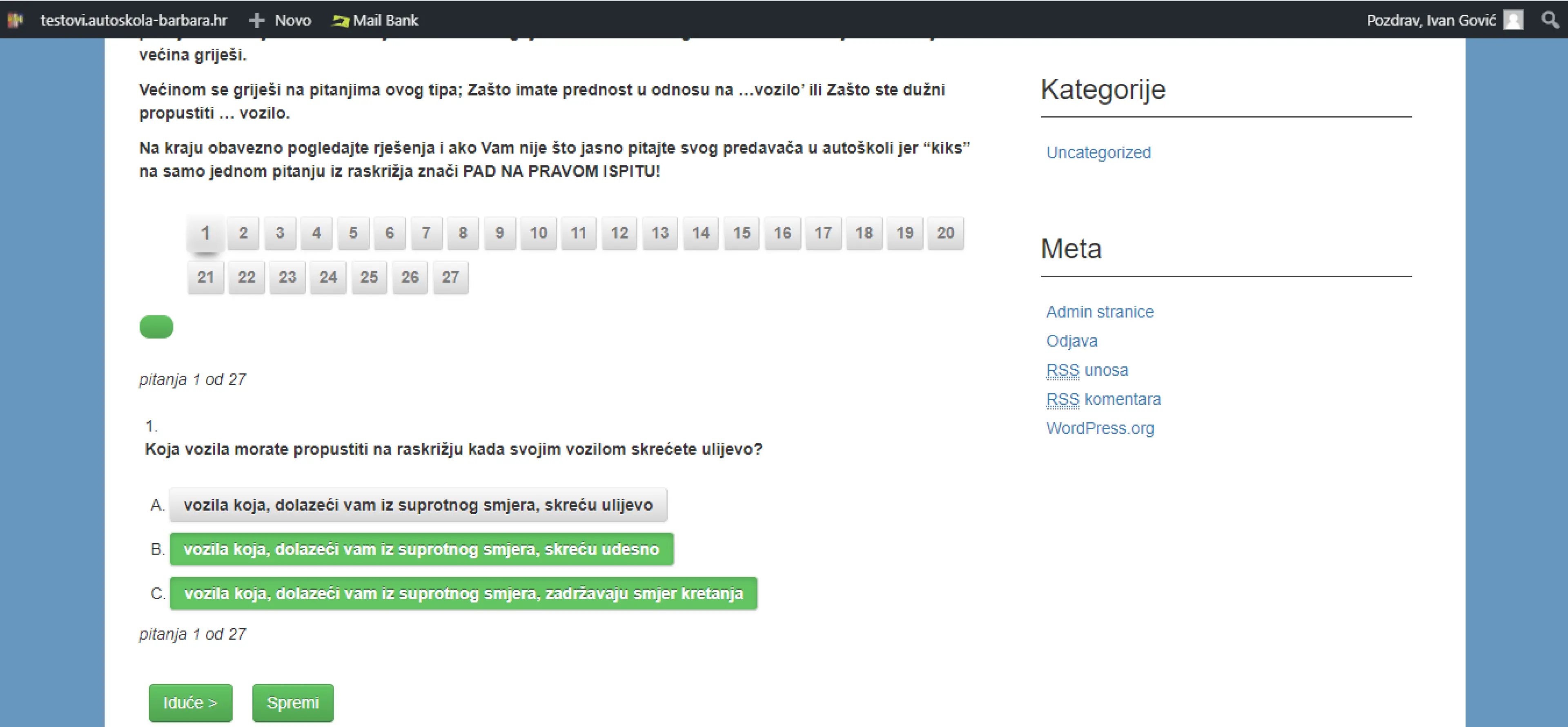Go to question 27
Screen dimensions: 1568x727
tap(450, 277)
